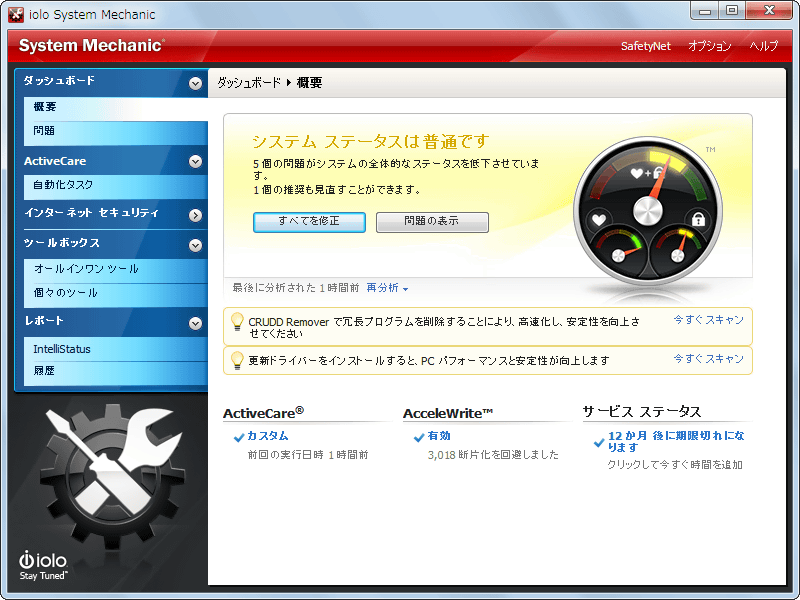
Task: Click the カスタム ActiveCare link
Action: 268,436
